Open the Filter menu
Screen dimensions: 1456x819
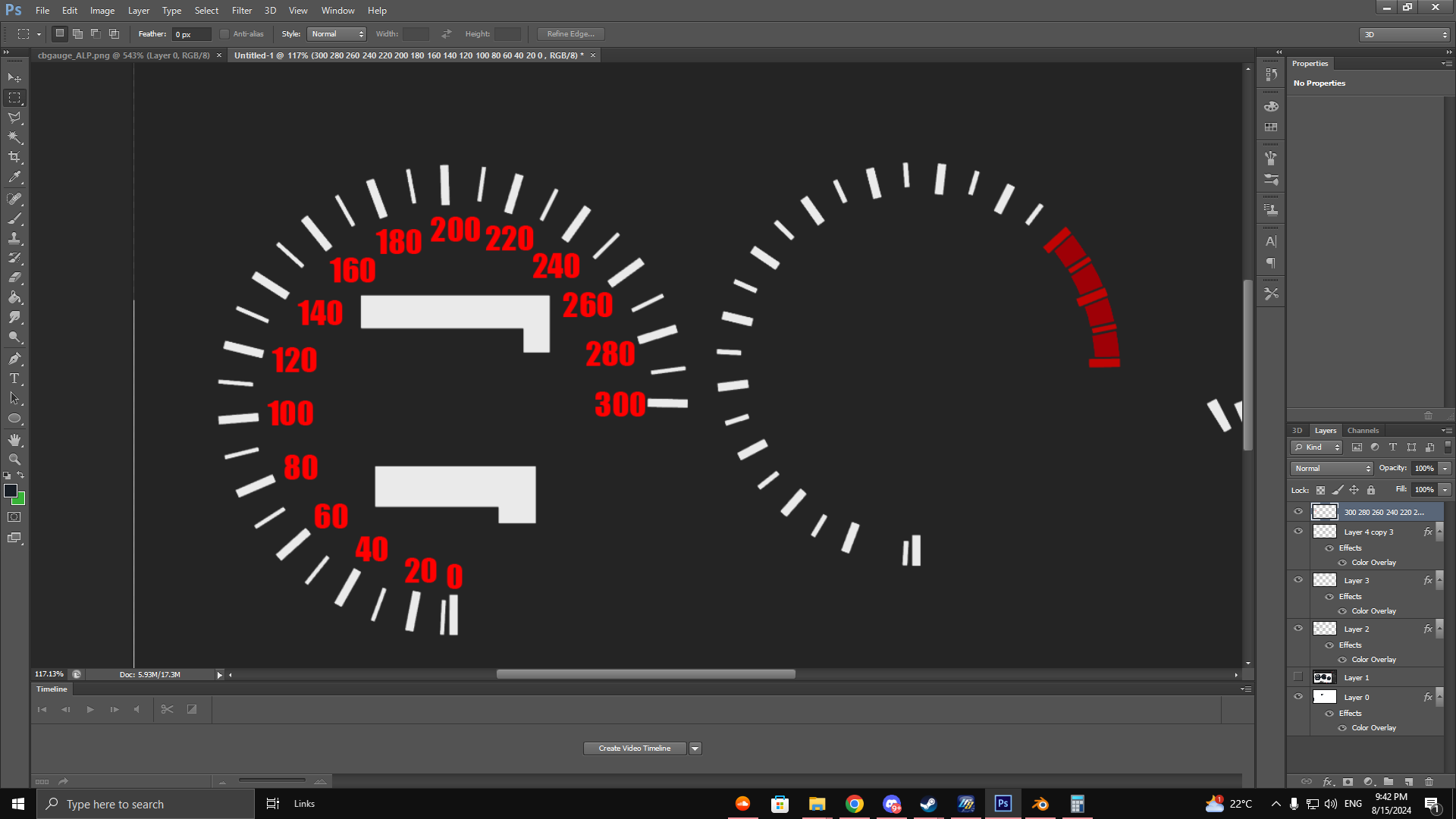click(x=241, y=11)
